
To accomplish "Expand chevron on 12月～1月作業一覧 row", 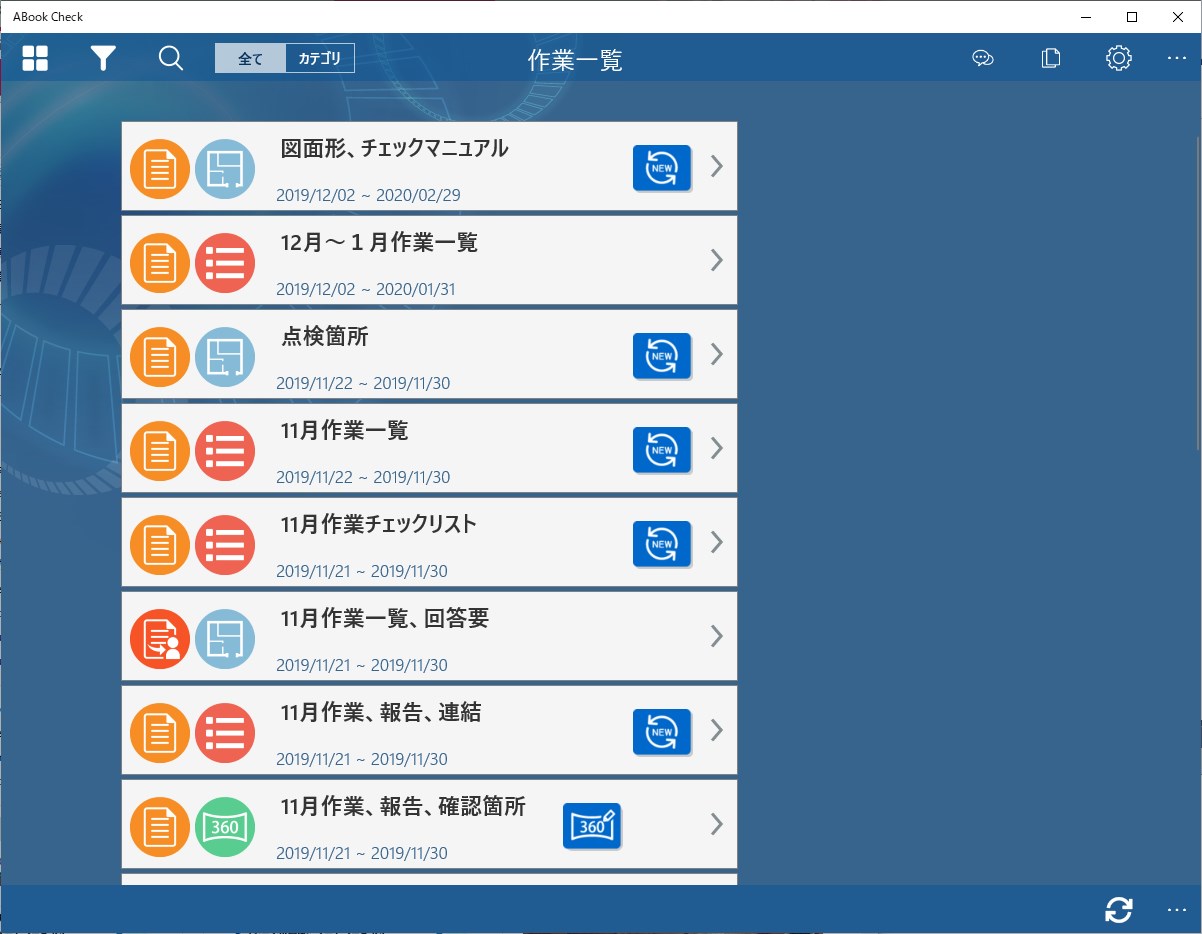I will (x=716, y=260).
